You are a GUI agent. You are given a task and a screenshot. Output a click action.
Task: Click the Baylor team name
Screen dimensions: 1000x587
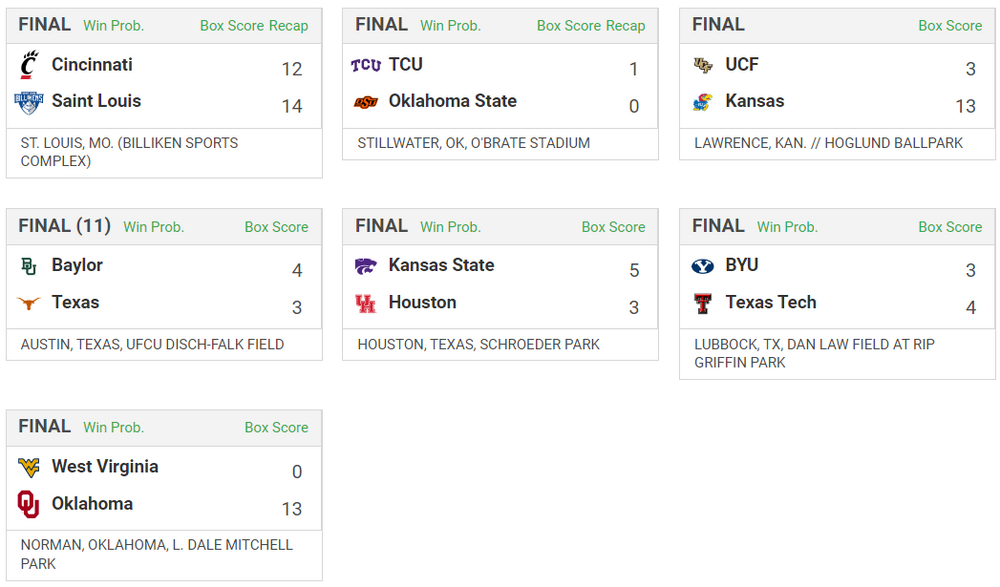pyautogui.click(x=77, y=265)
